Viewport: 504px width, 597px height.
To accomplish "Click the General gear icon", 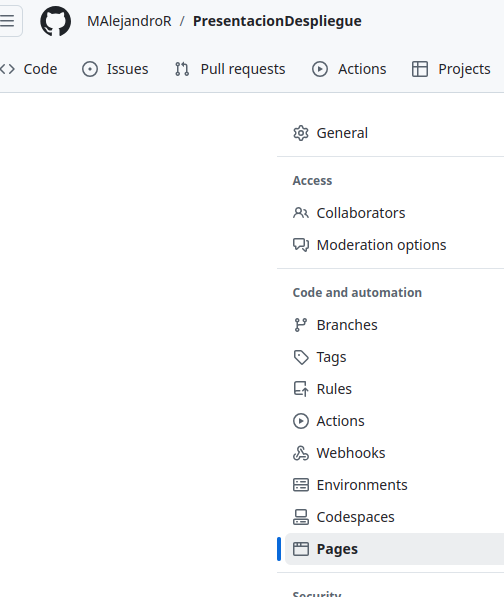I will click(301, 133).
